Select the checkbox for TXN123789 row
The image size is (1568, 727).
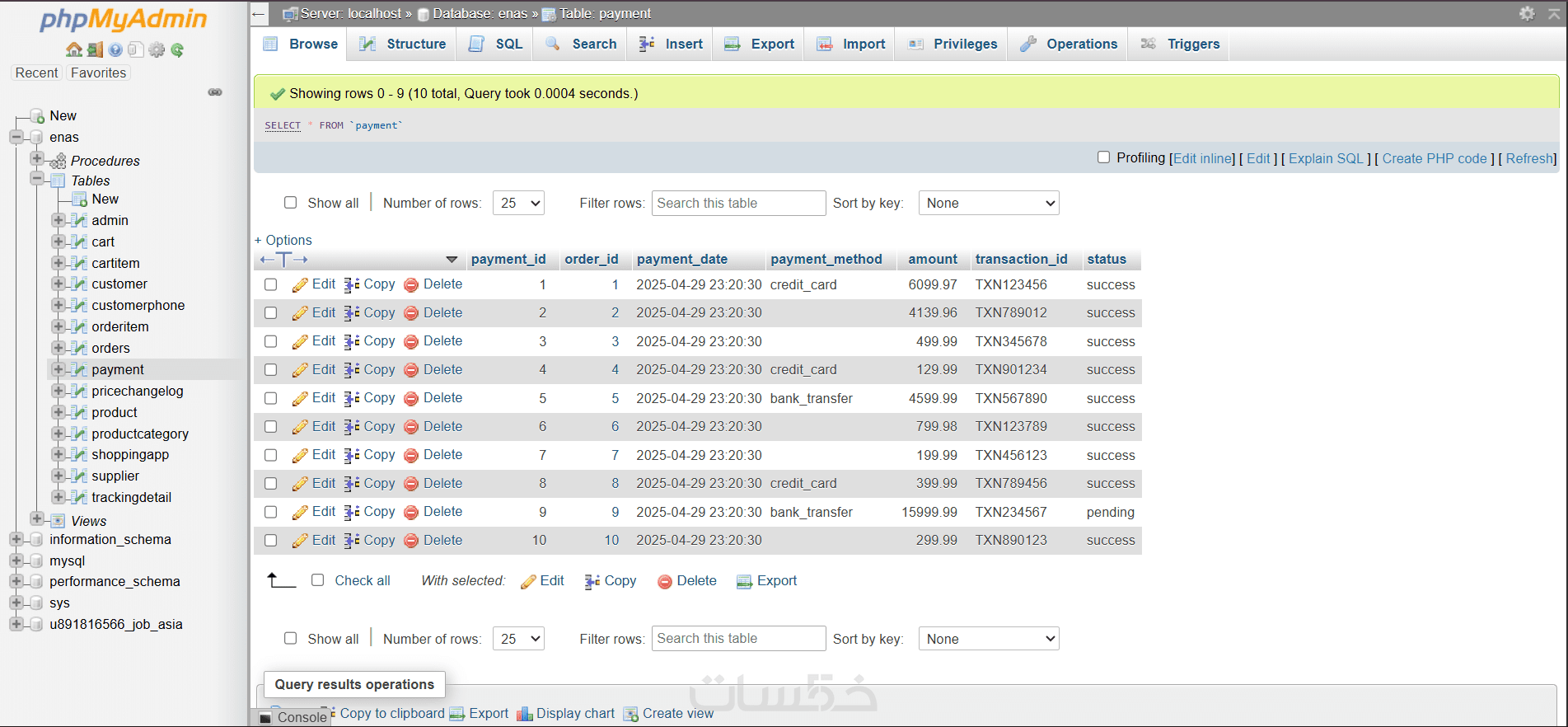[x=271, y=427]
